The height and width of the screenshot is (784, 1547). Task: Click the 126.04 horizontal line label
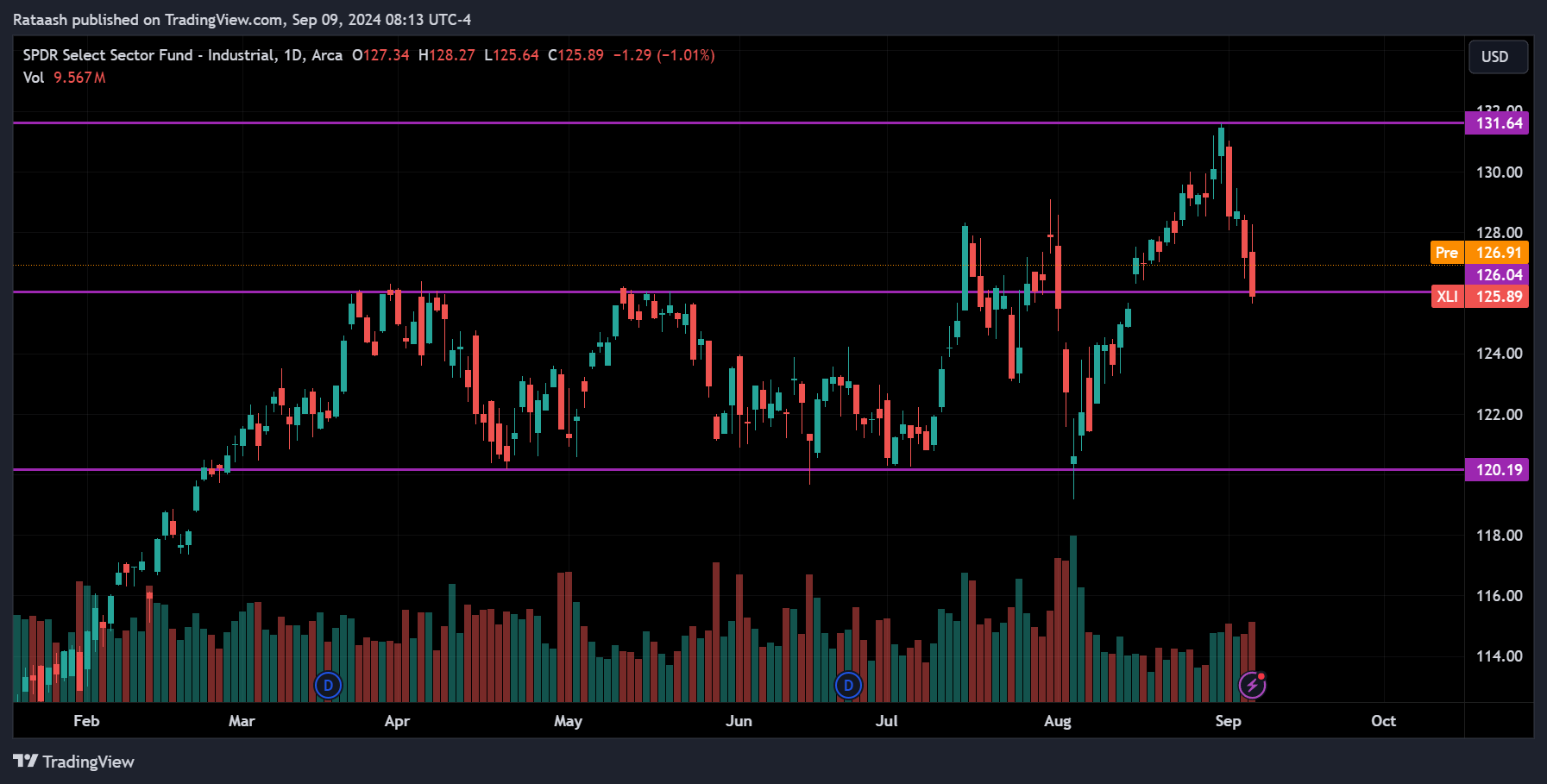(1497, 274)
